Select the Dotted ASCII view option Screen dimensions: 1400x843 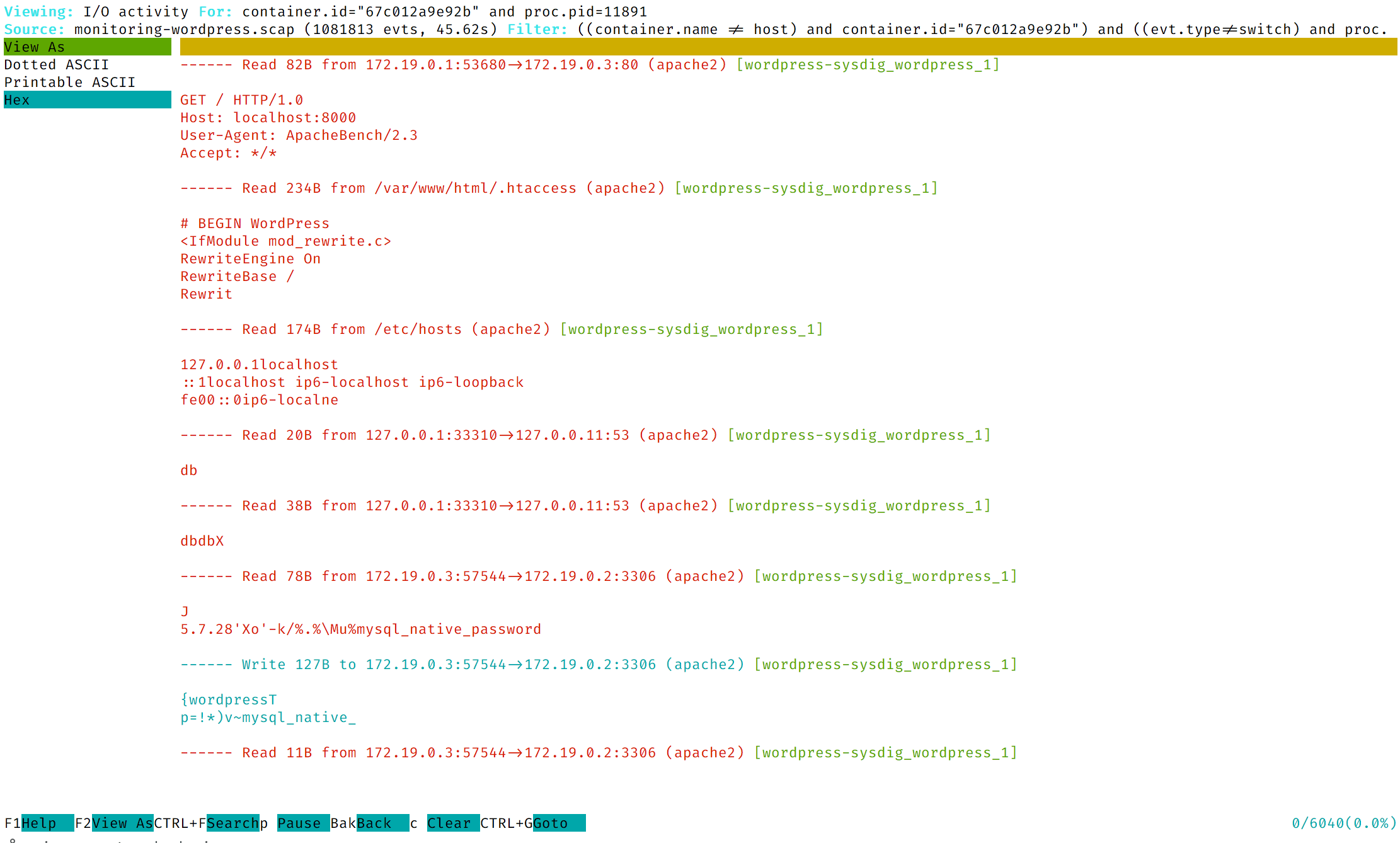87,64
